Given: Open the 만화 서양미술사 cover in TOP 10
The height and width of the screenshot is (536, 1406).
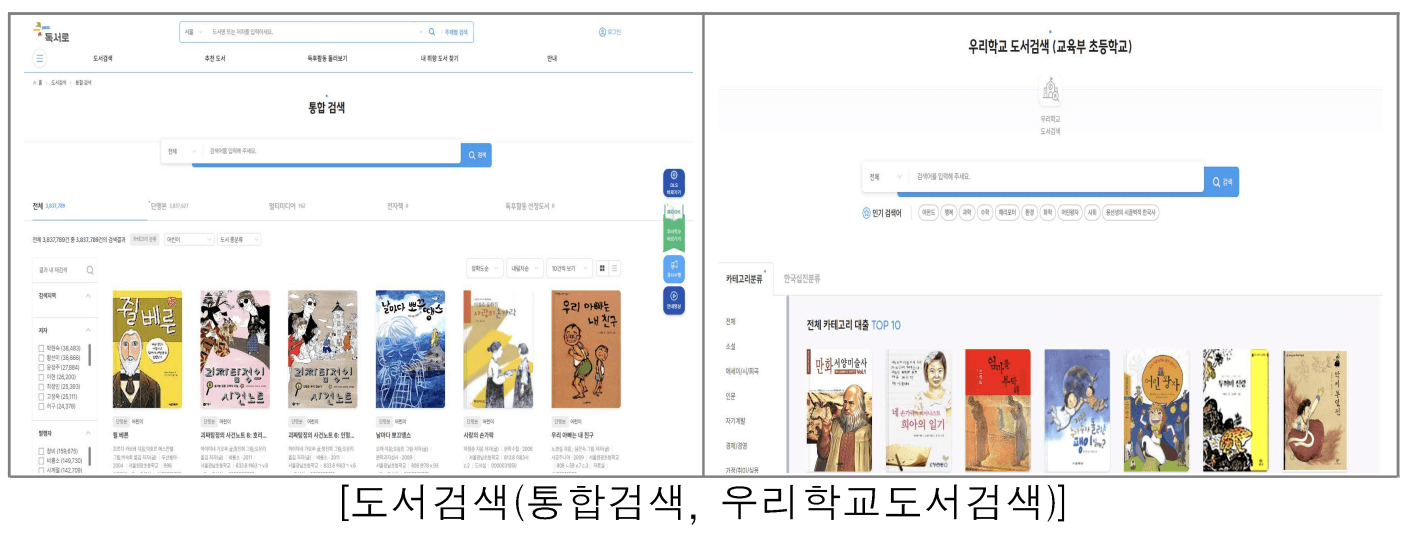Looking at the screenshot, I should coord(839,410).
